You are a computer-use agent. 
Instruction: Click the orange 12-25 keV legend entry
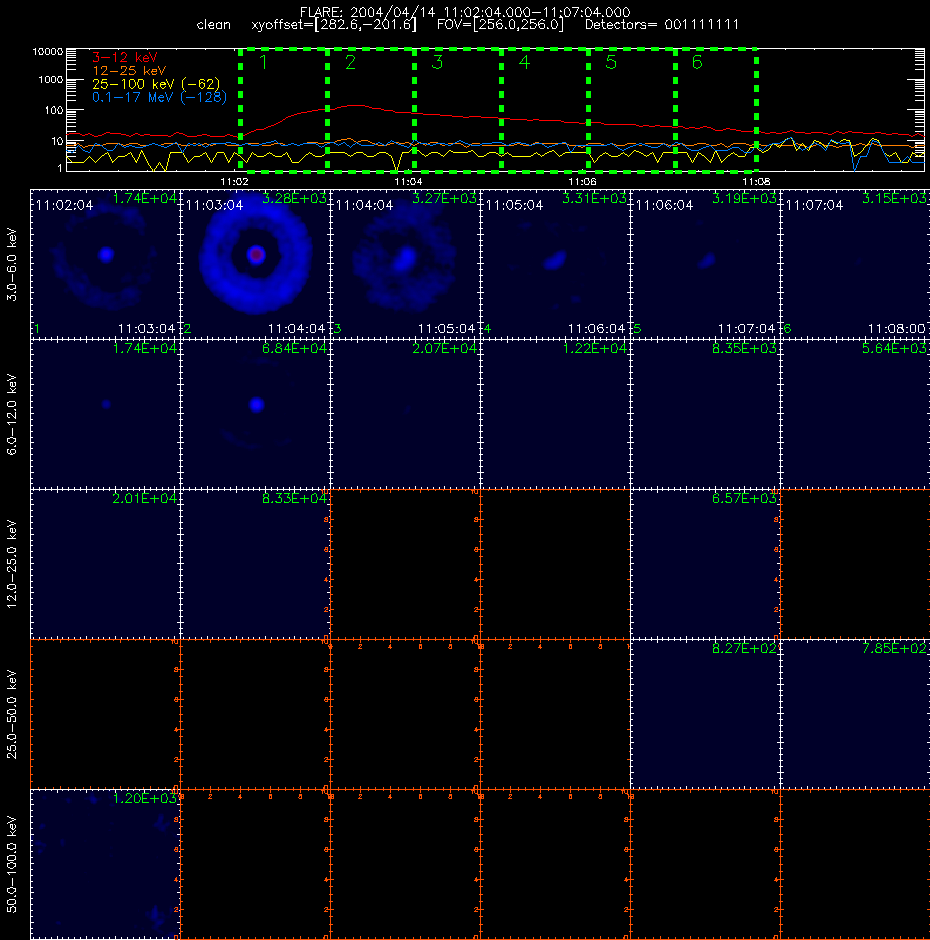(129, 71)
